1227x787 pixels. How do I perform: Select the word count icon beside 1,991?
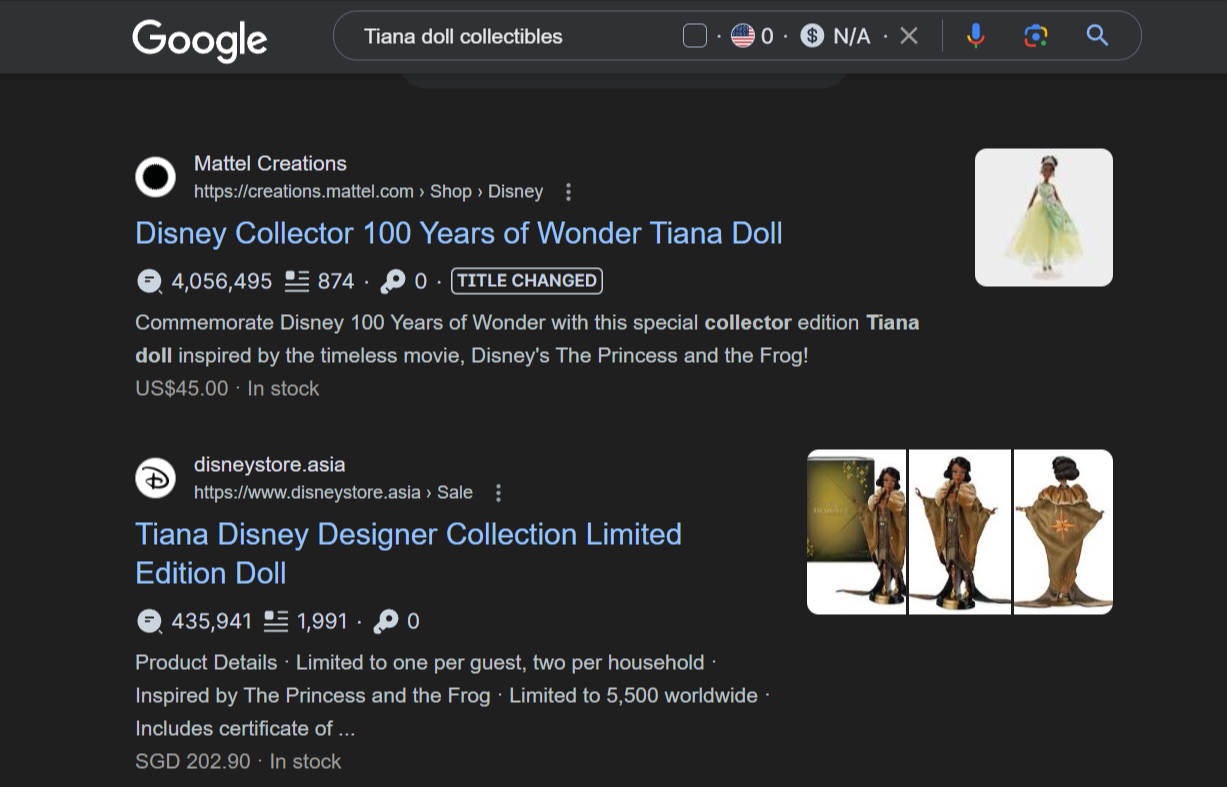point(277,621)
